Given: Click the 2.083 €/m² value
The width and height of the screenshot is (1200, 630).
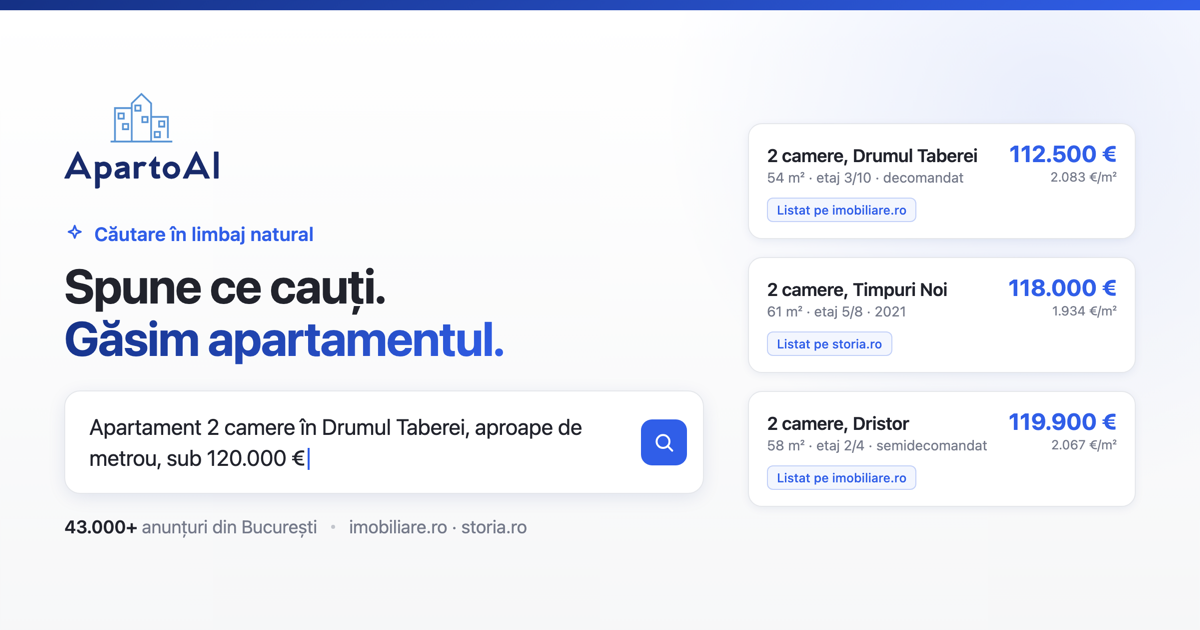Looking at the screenshot, I should [1083, 177].
